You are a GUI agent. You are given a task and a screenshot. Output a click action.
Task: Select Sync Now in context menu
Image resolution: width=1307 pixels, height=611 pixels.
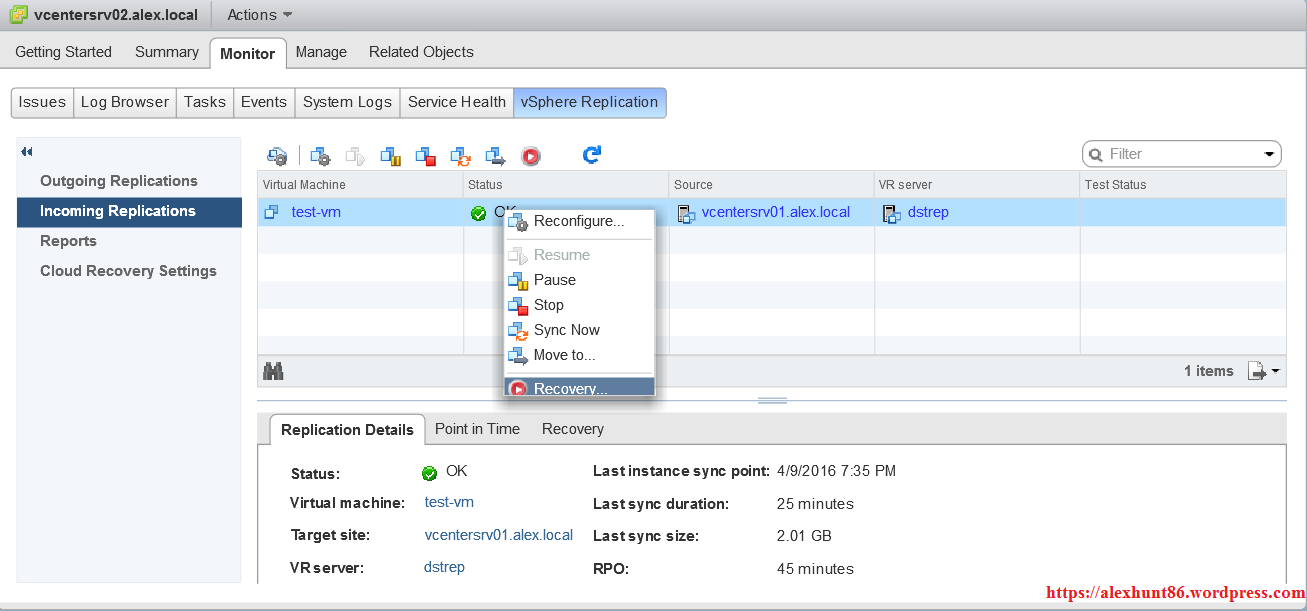(x=566, y=330)
